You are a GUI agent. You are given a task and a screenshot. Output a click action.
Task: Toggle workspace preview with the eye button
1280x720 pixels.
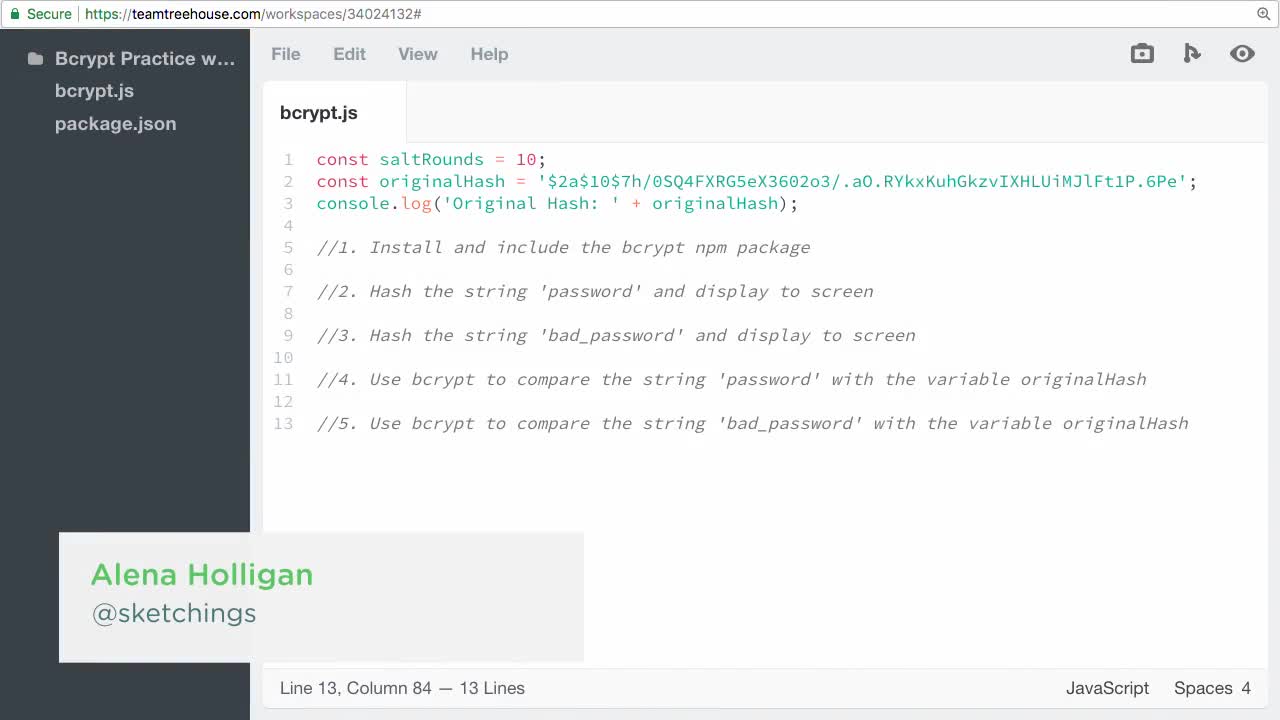[1242, 53]
